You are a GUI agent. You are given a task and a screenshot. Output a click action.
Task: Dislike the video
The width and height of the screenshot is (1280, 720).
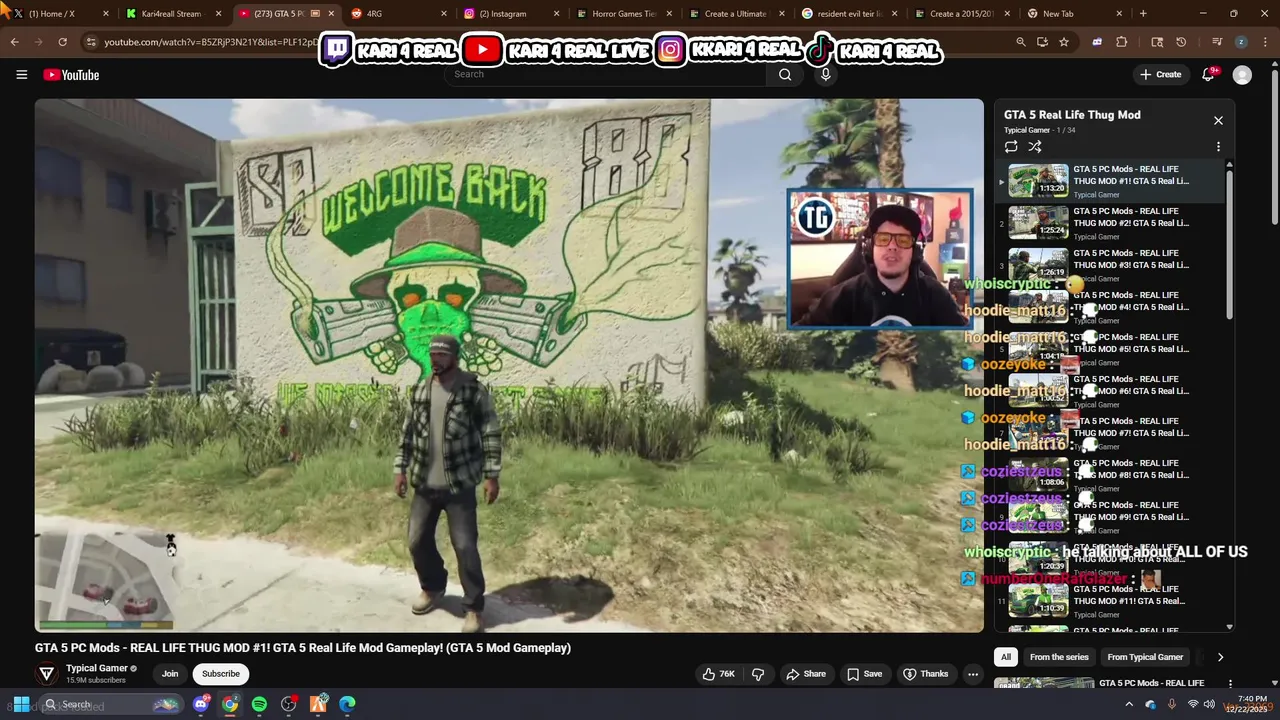click(758, 674)
